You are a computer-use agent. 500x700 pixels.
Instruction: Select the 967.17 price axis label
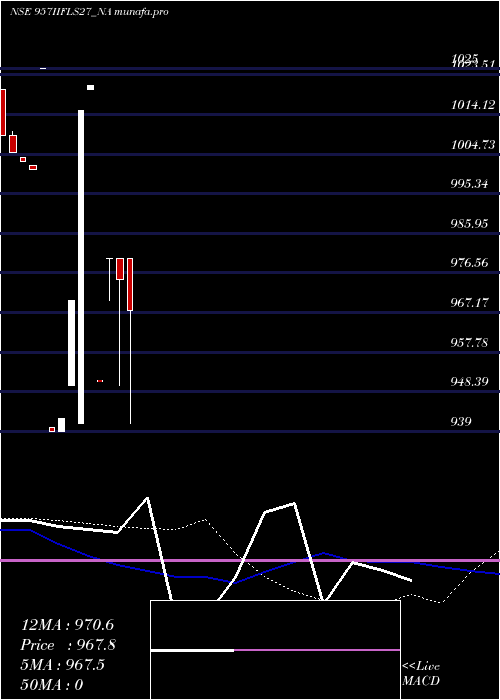point(469,303)
